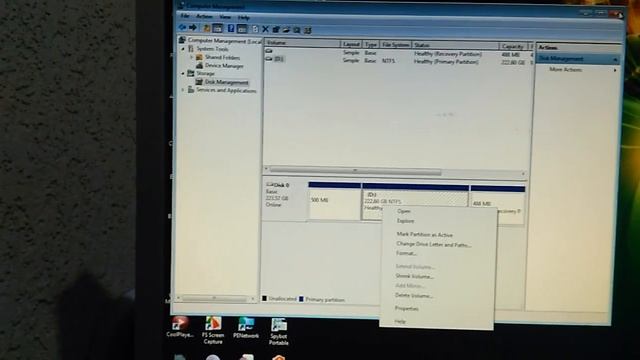Click the blue Help question-mark toolbar icon

pyautogui.click(x=231, y=28)
